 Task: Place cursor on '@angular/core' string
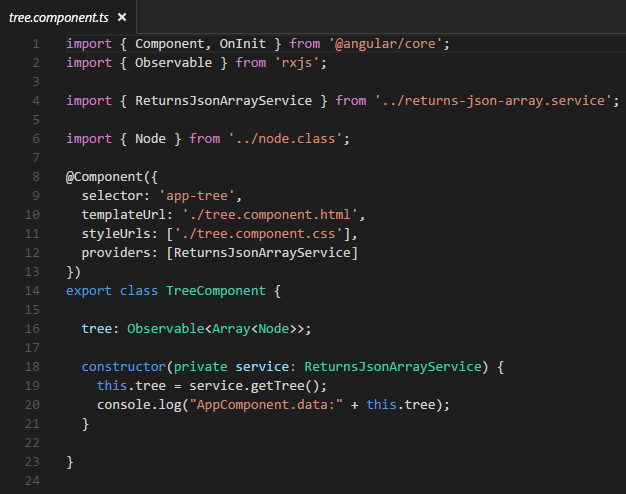pos(386,44)
